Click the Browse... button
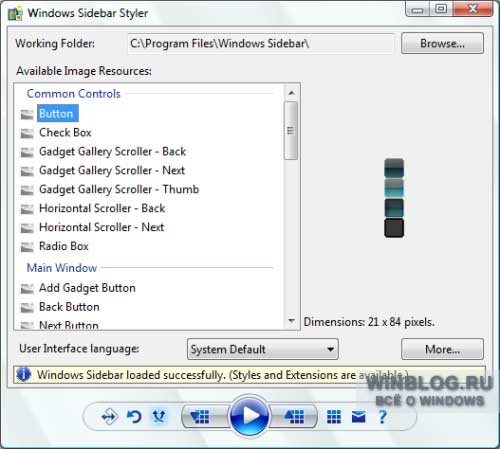The height and width of the screenshot is (449, 500). tap(442, 43)
